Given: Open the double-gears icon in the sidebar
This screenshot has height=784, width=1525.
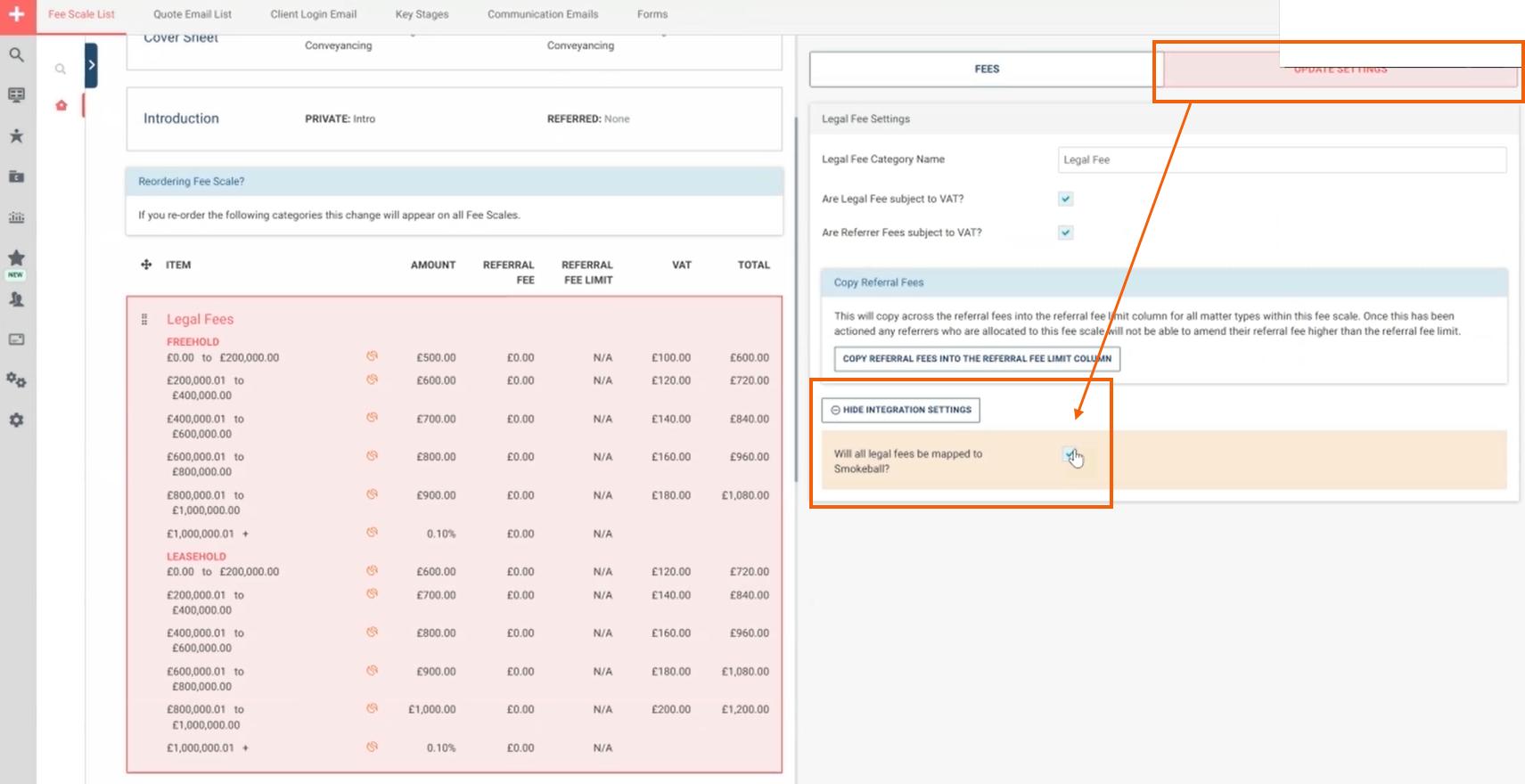Looking at the screenshot, I should [17, 380].
